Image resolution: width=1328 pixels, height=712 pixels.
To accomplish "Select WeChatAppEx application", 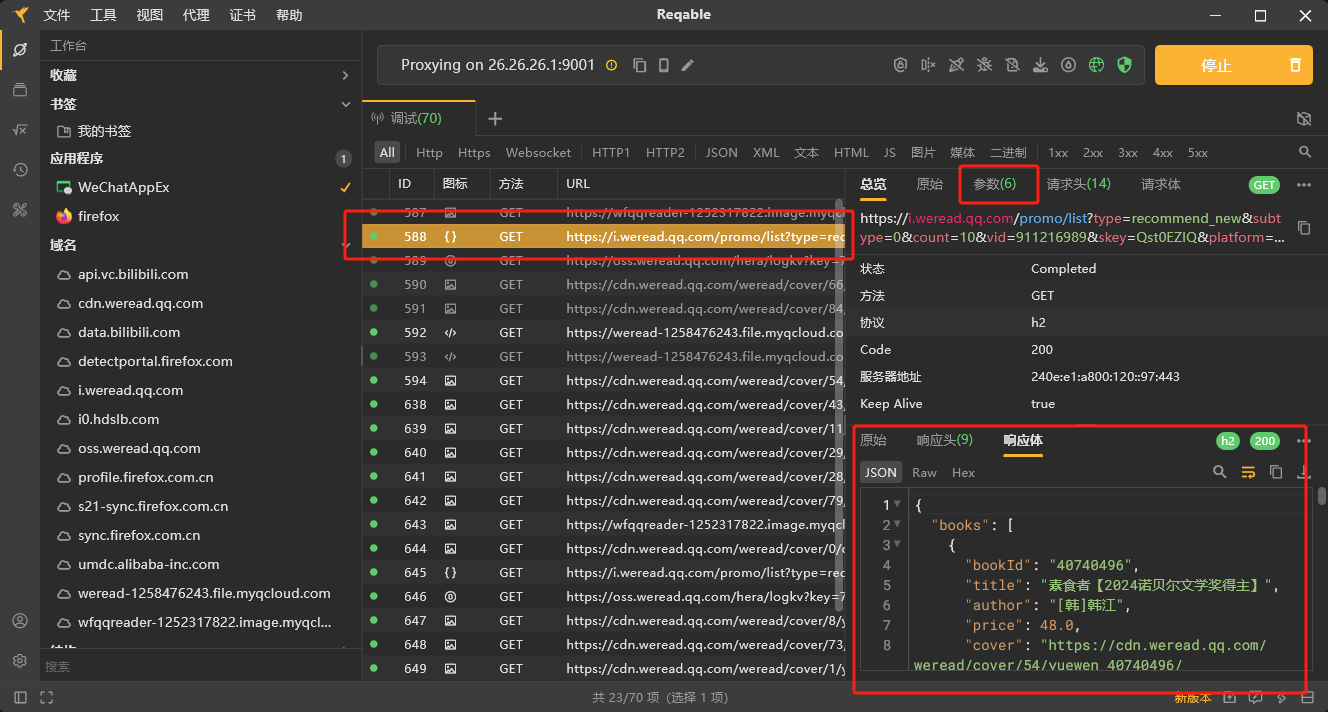I will [x=200, y=187].
